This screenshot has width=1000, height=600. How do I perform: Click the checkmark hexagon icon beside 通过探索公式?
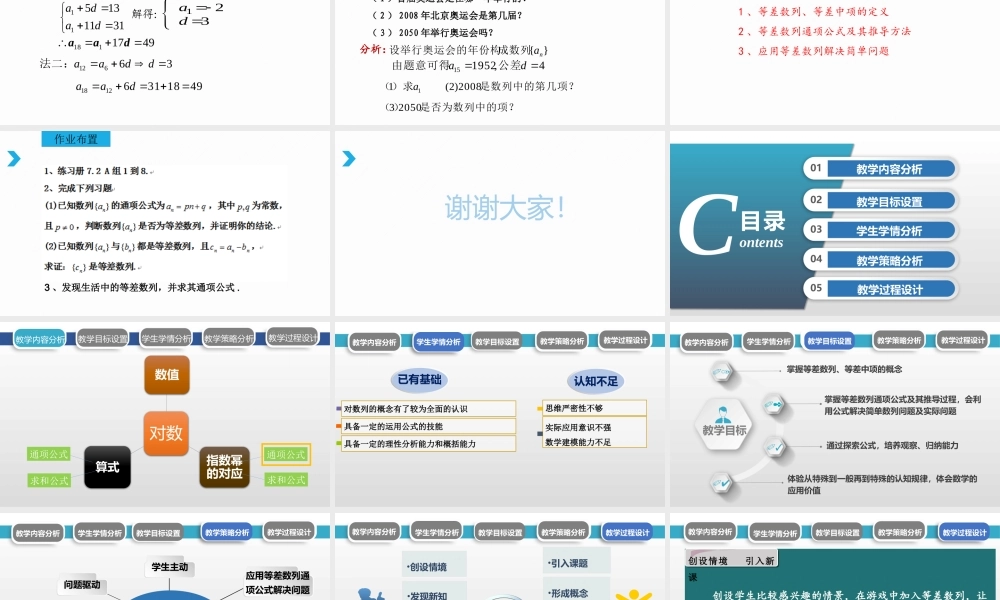pos(775,446)
